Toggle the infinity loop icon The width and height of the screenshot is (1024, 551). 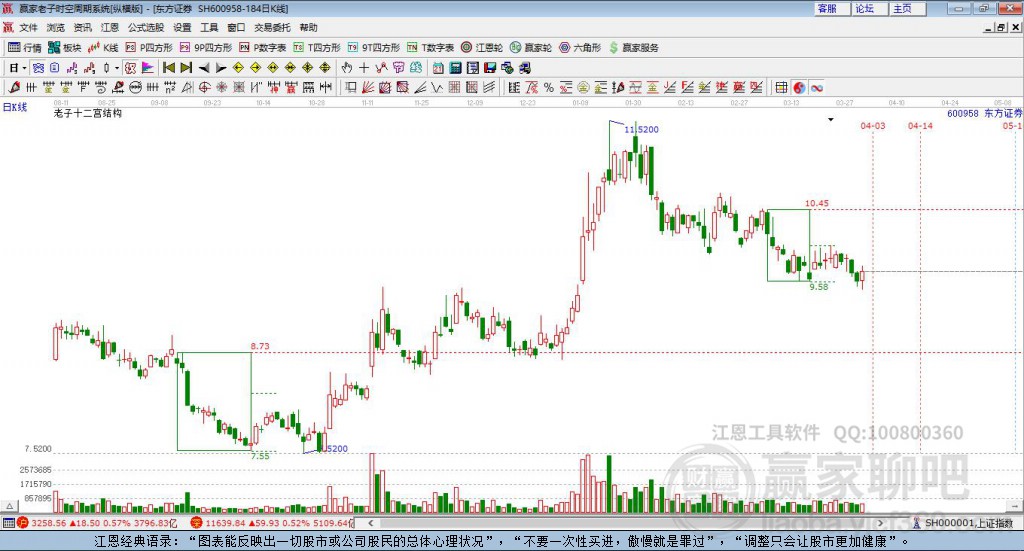(x=816, y=87)
